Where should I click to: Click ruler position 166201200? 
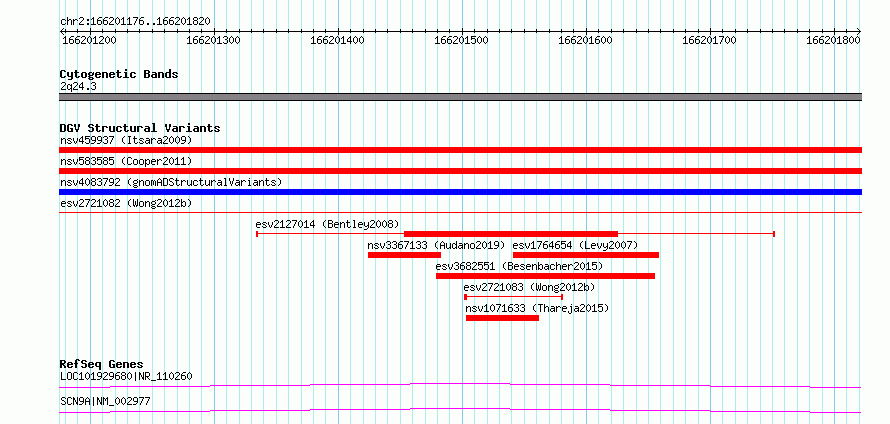87,40
